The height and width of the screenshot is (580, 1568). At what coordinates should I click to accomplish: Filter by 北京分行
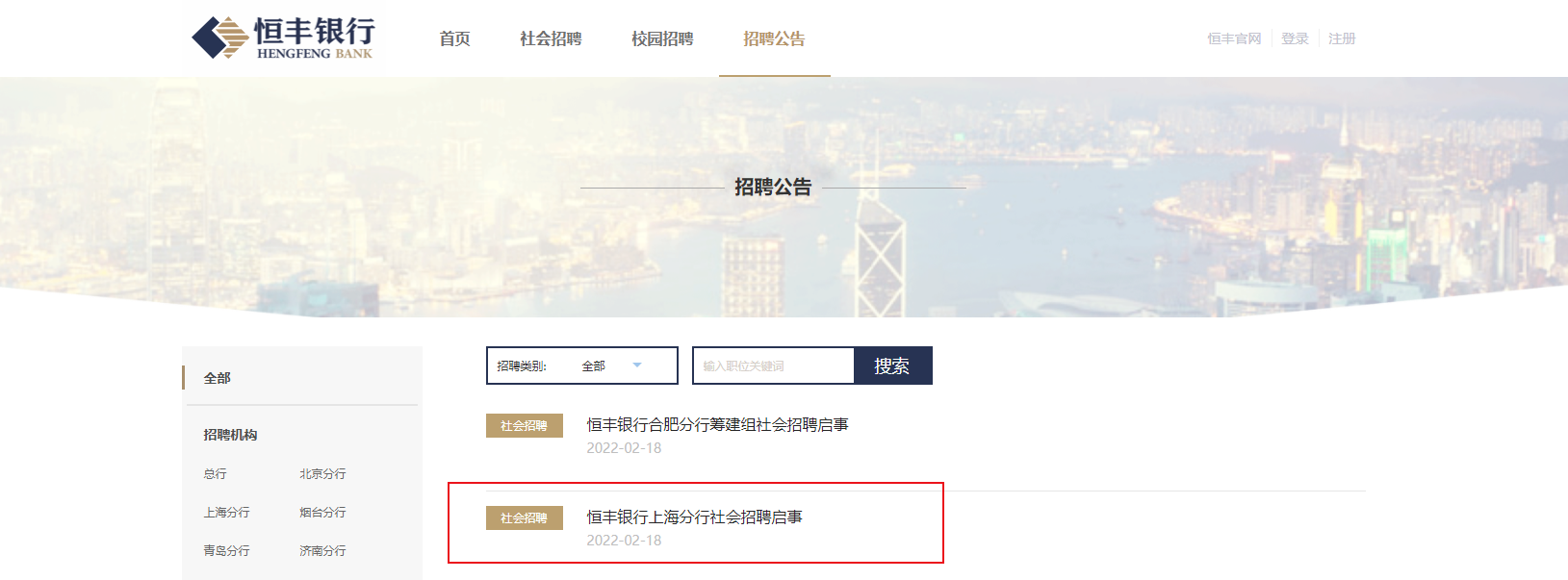[322, 473]
